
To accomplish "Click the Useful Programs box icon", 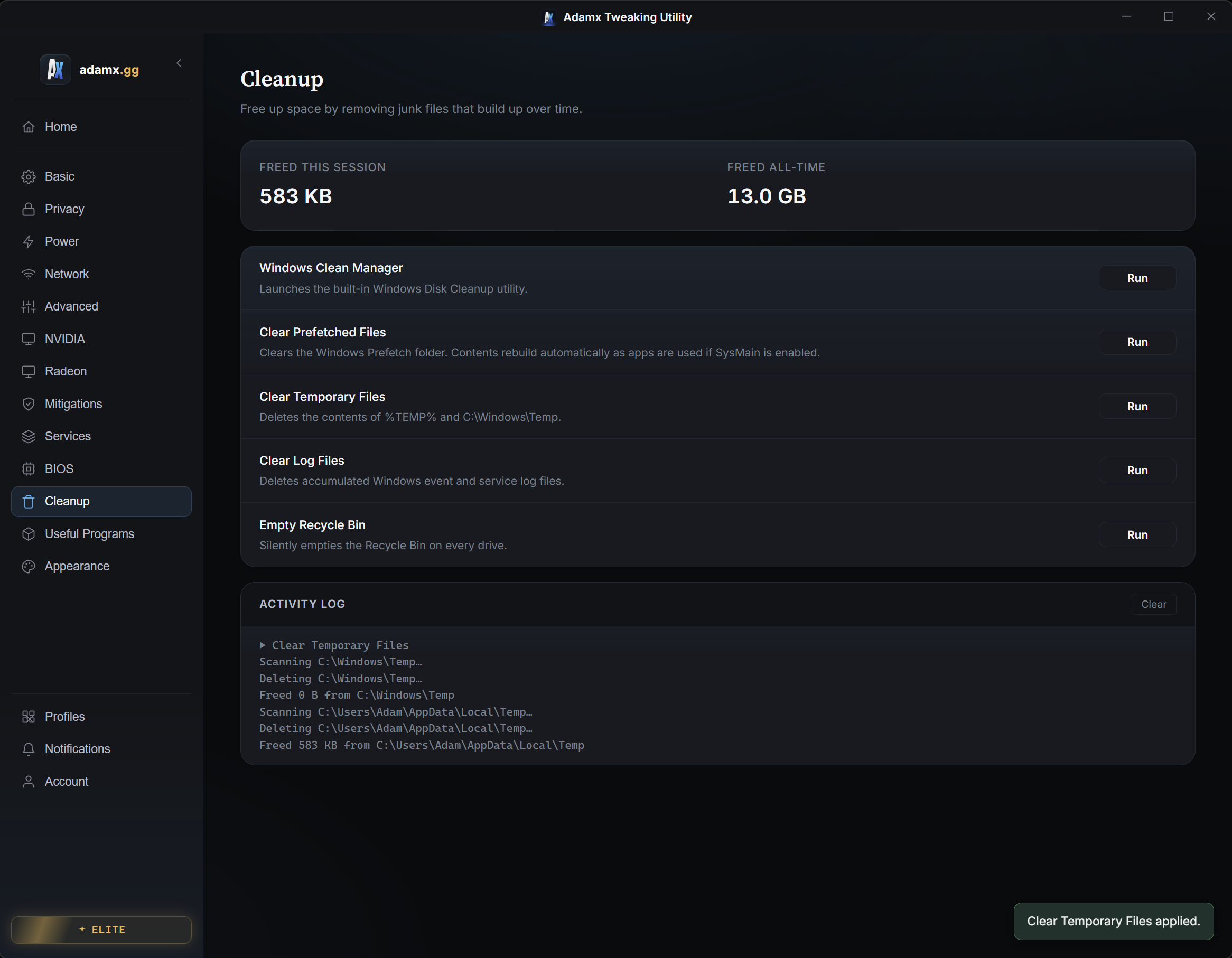I will point(28,534).
